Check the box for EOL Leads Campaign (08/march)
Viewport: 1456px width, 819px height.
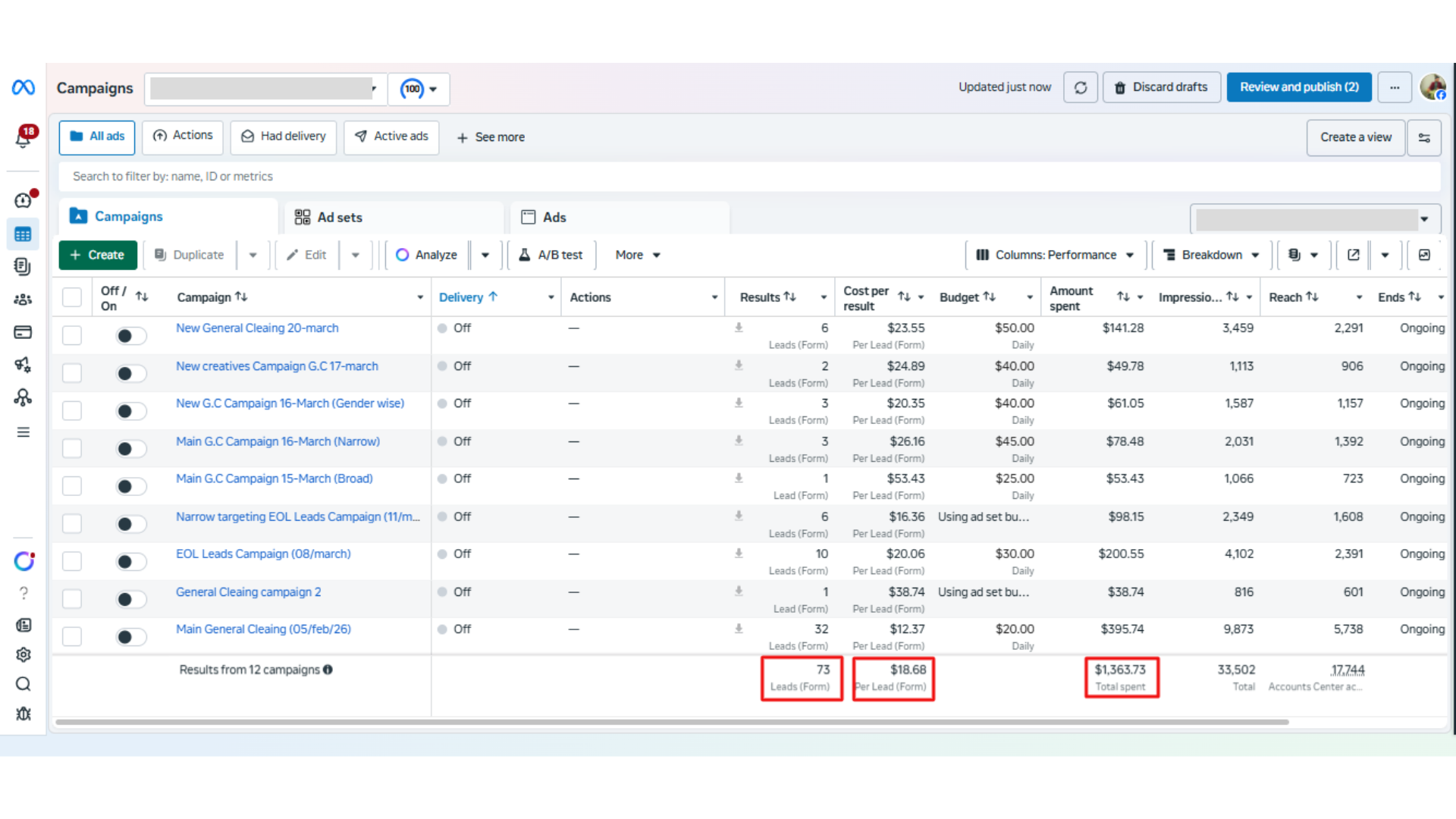pos(72,561)
